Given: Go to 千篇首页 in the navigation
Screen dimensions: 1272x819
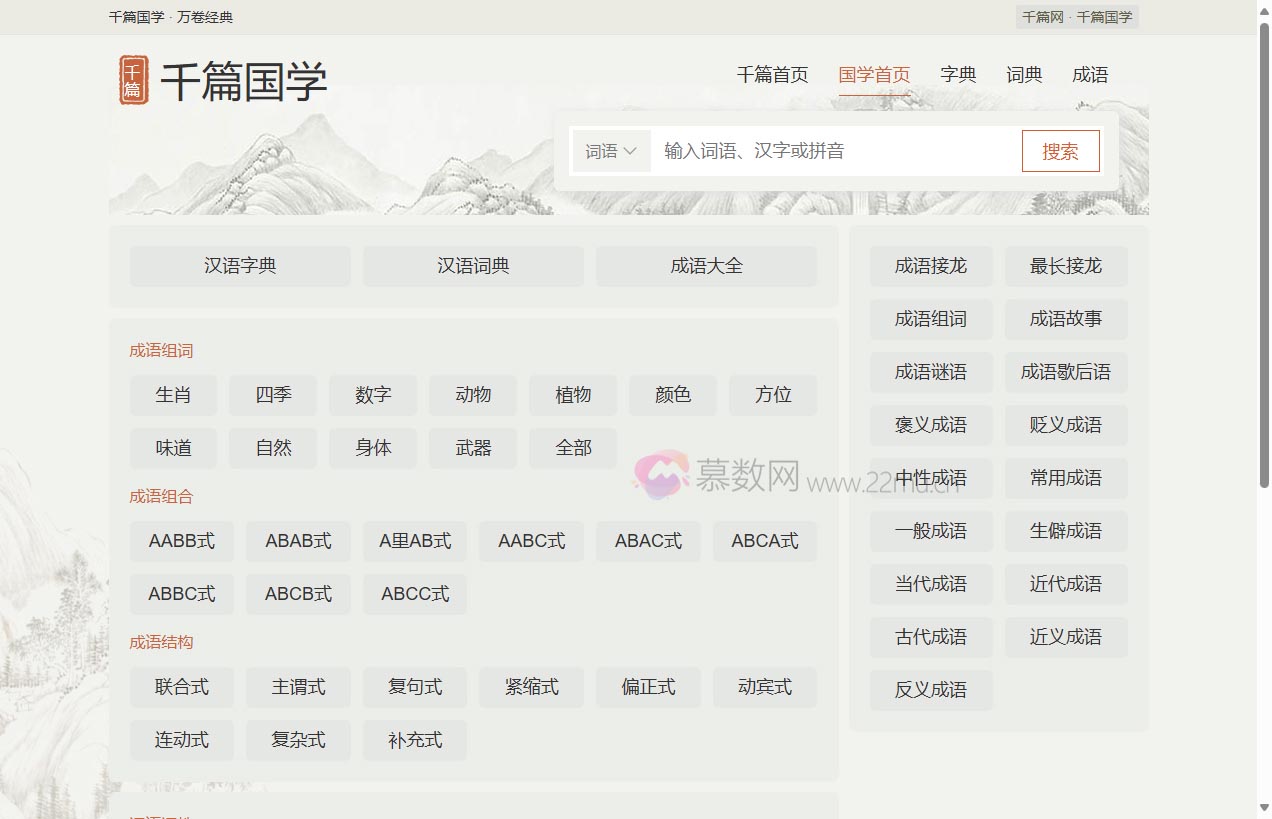Looking at the screenshot, I should [772, 74].
